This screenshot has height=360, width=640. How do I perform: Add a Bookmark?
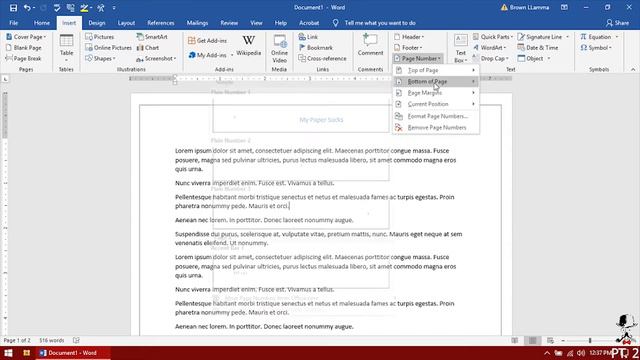pyautogui.click(x=316, y=47)
